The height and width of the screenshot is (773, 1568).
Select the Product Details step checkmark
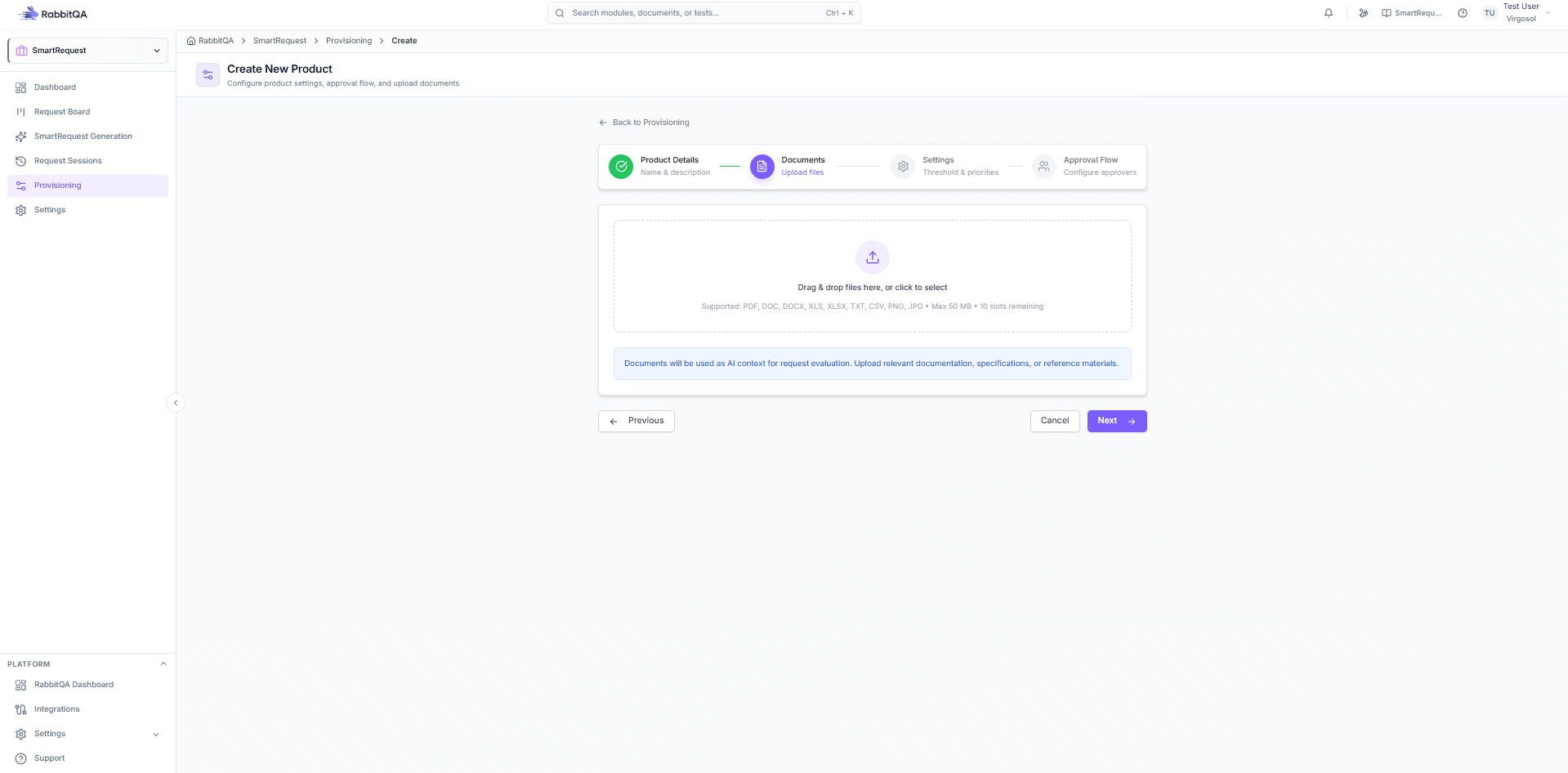621,167
